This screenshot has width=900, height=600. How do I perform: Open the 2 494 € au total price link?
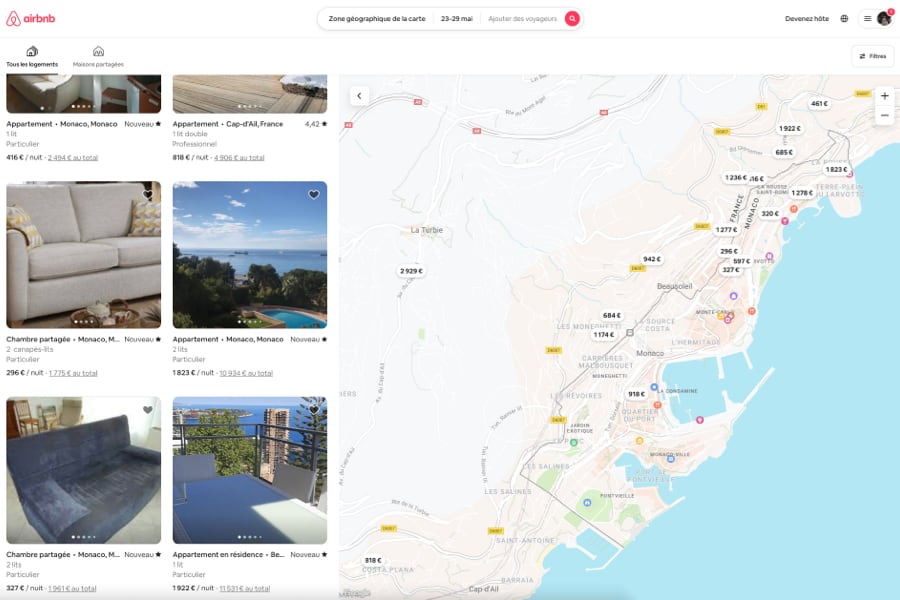(71, 157)
